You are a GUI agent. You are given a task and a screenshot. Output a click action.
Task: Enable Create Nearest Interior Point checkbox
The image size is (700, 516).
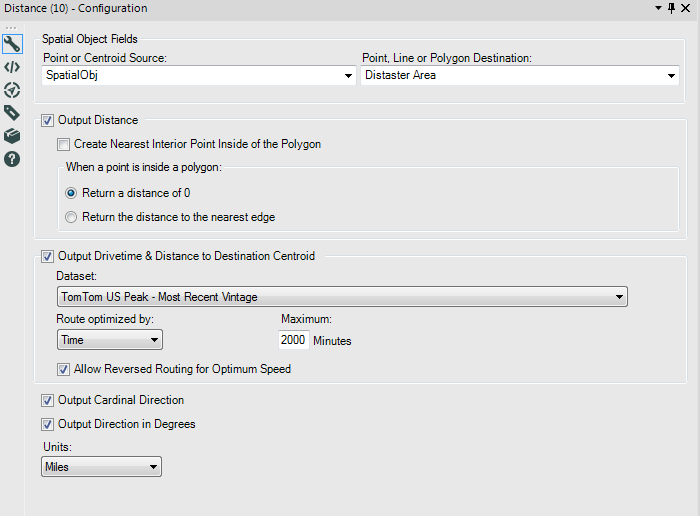[x=63, y=145]
